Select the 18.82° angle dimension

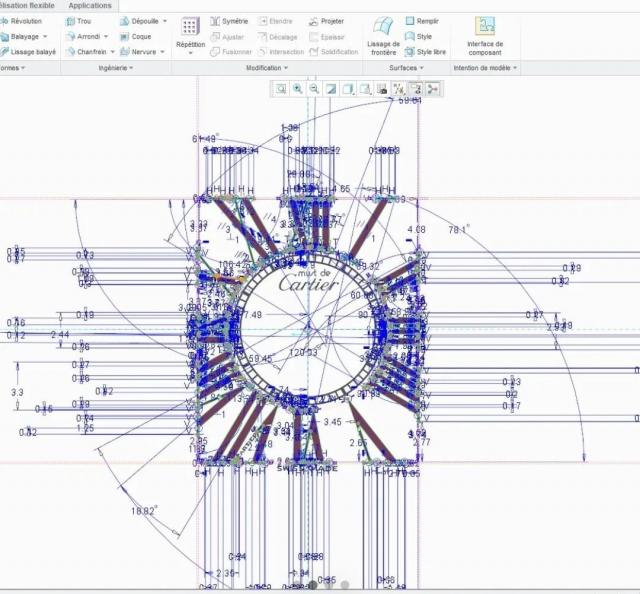144,511
